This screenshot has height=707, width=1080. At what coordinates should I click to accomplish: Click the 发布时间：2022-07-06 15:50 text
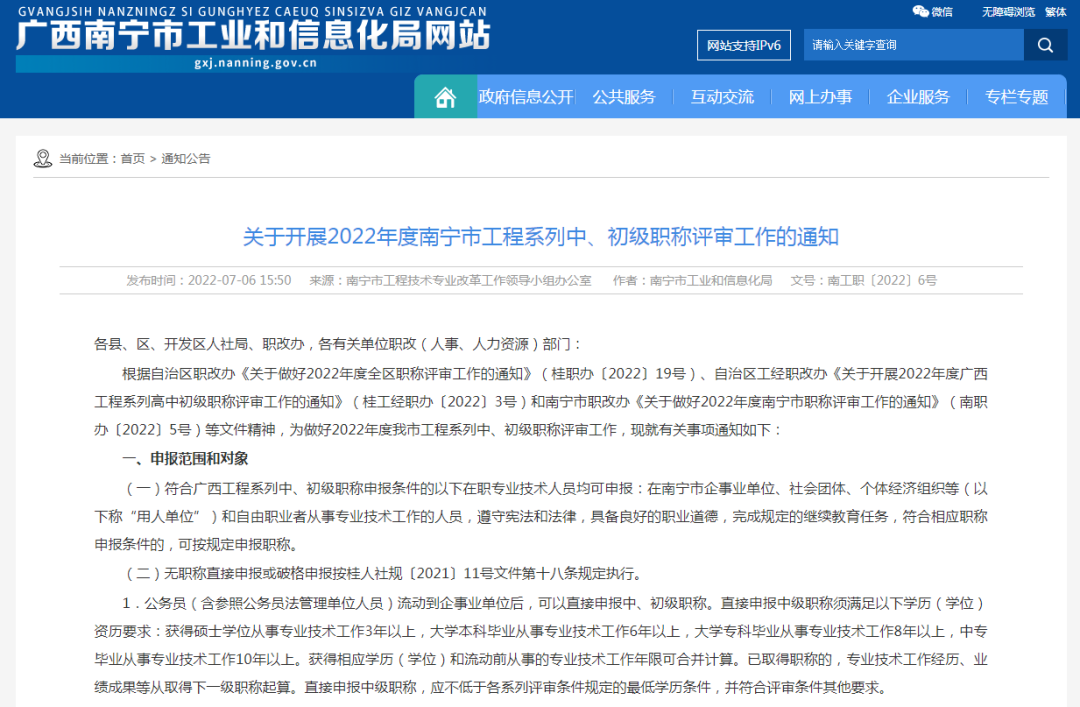coord(209,280)
